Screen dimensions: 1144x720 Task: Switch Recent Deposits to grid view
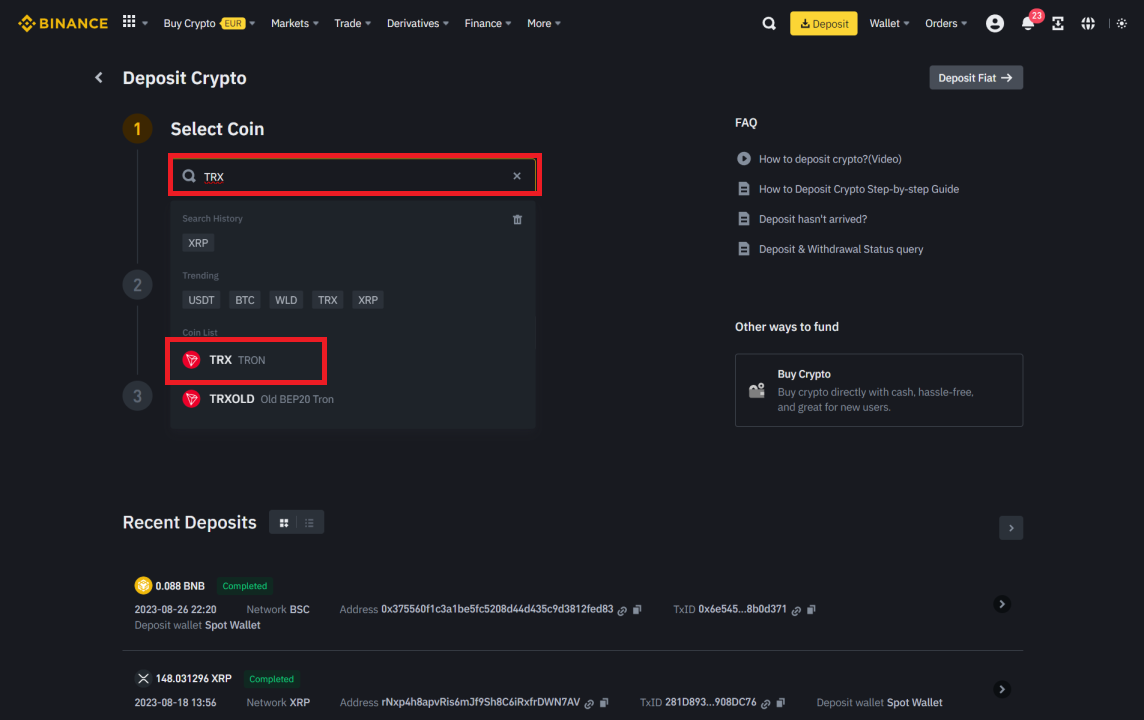coord(284,522)
